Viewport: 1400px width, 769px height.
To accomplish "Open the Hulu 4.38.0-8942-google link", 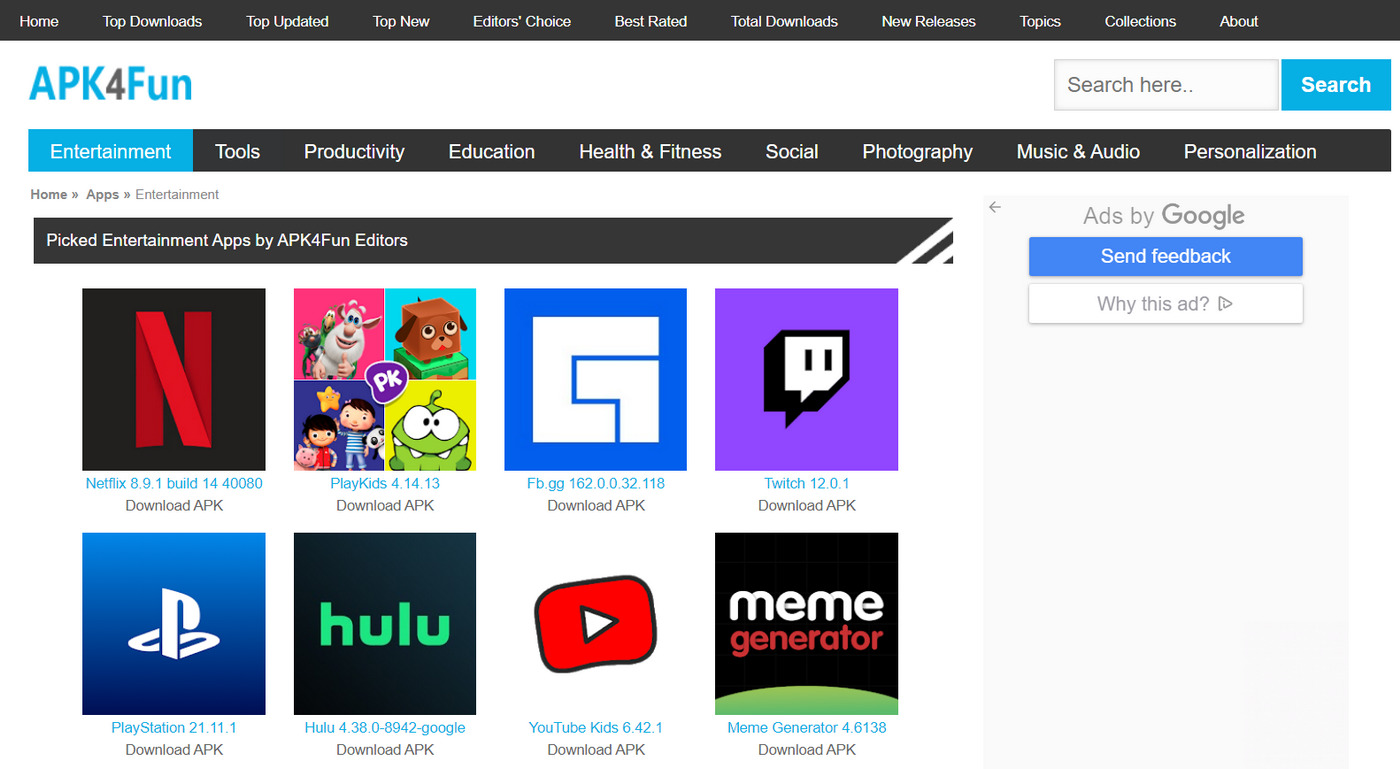I will [385, 728].
